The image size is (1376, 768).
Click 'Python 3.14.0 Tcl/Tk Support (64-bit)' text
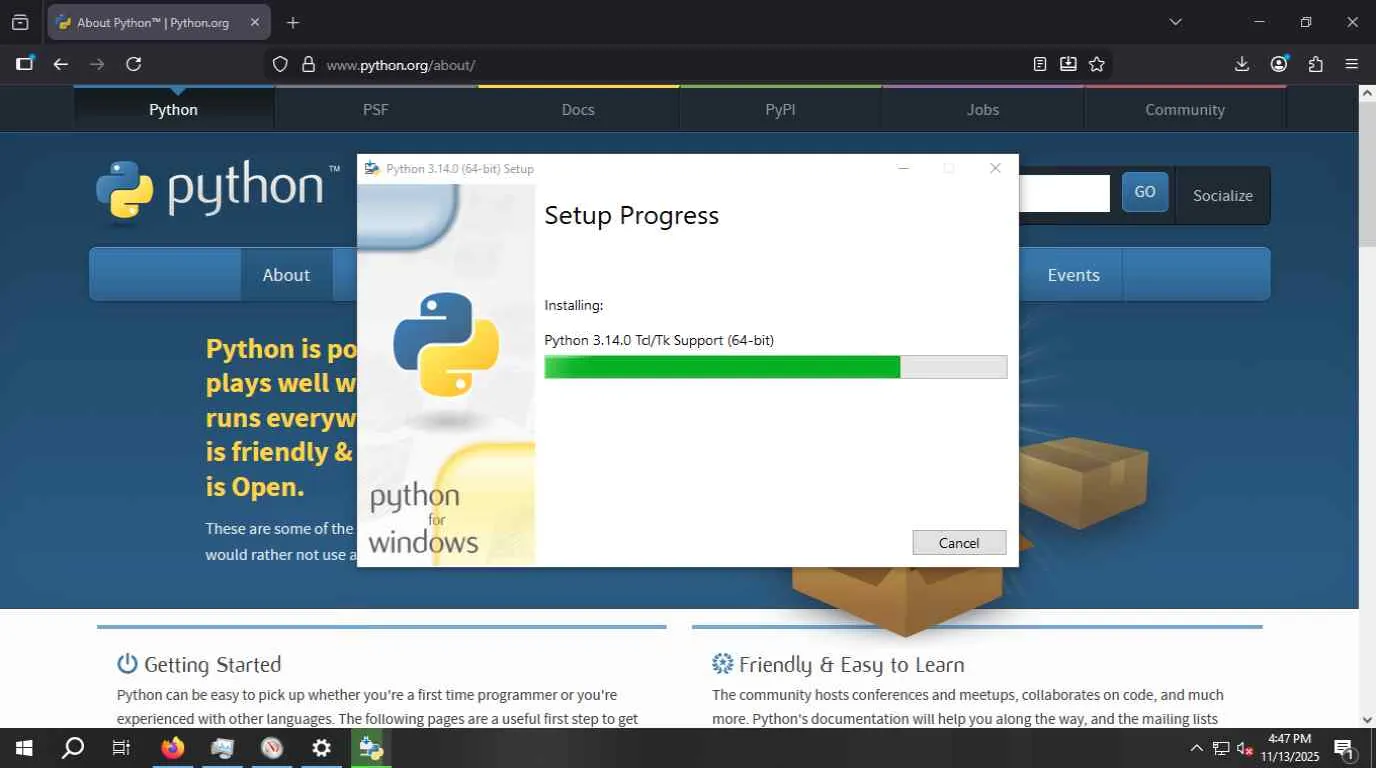coord(659,340)
